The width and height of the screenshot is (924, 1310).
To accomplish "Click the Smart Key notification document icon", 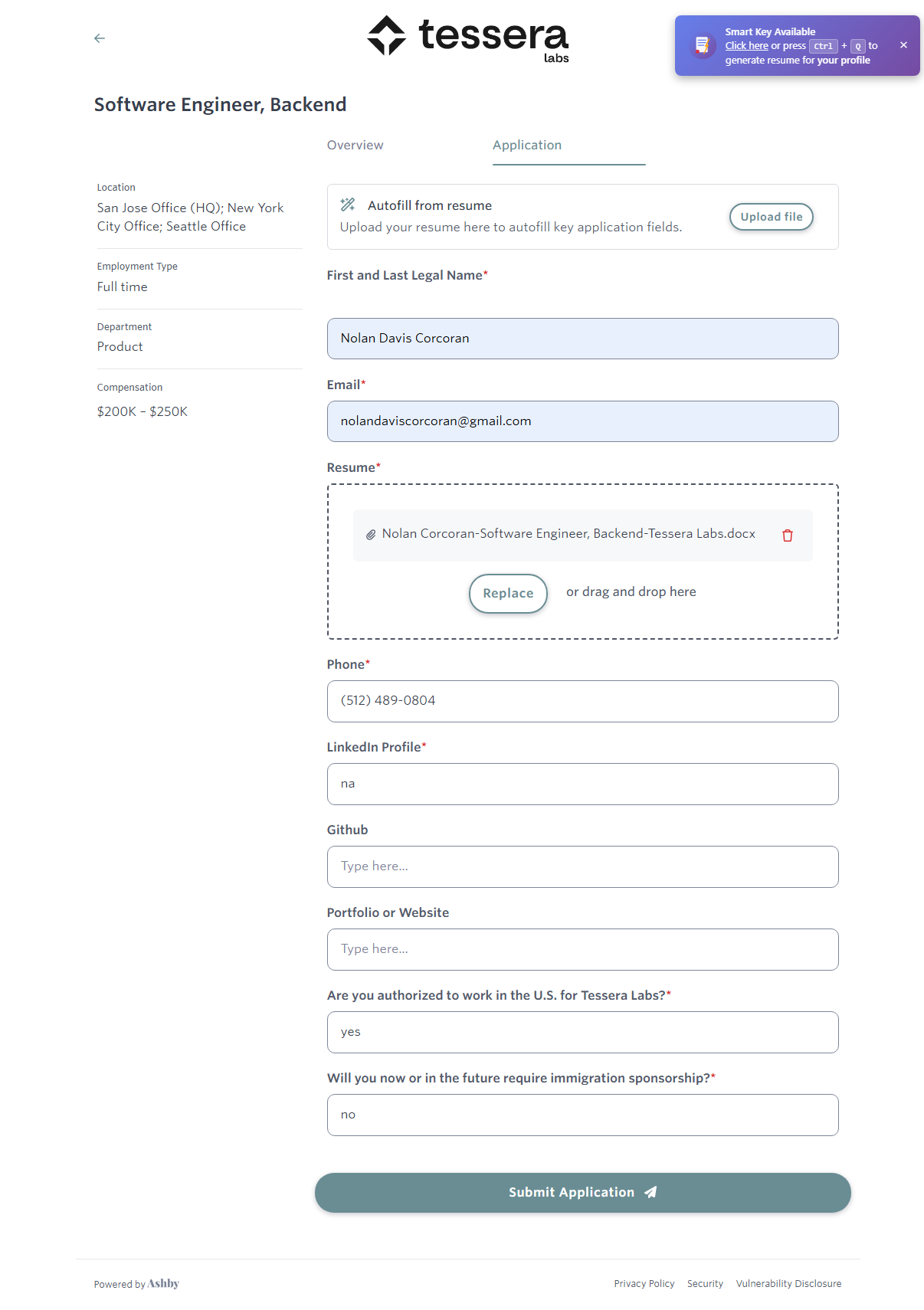I will 702,46.
